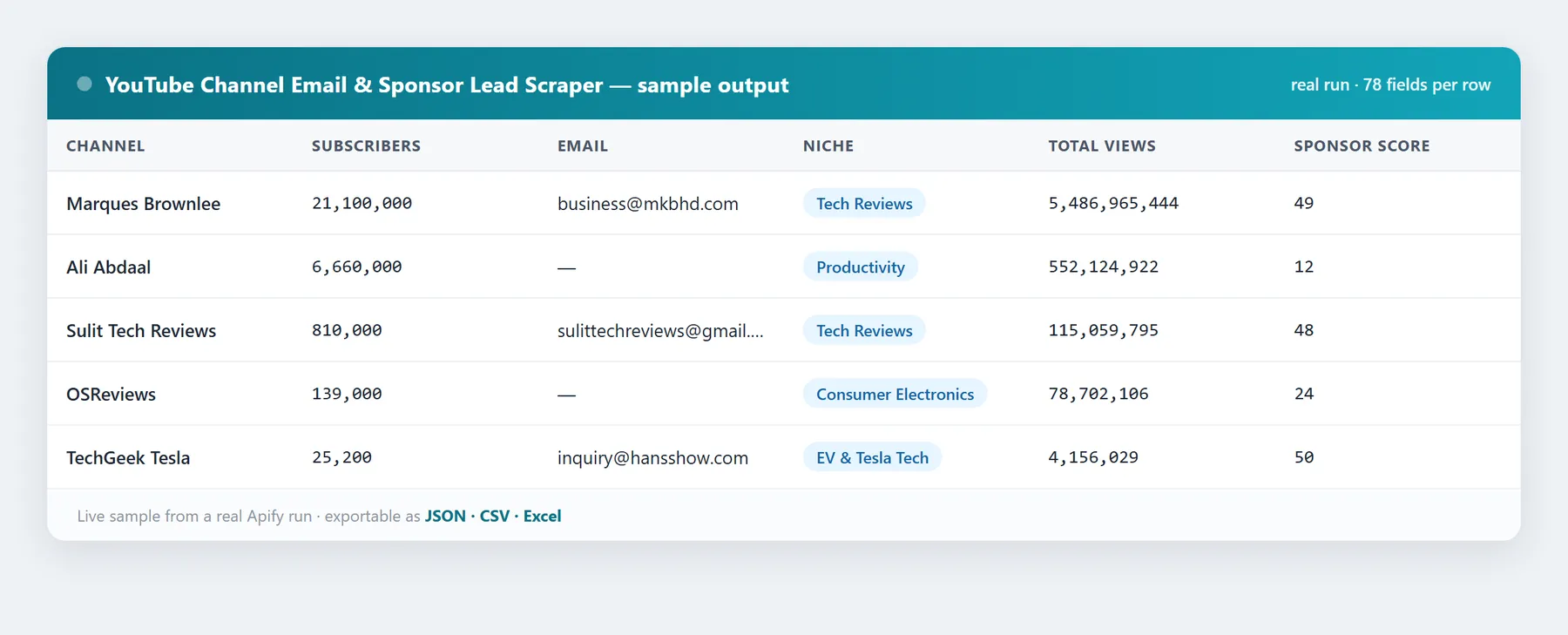Click sponsor score 24
1568x635 pixels.
pos(1303,394)
